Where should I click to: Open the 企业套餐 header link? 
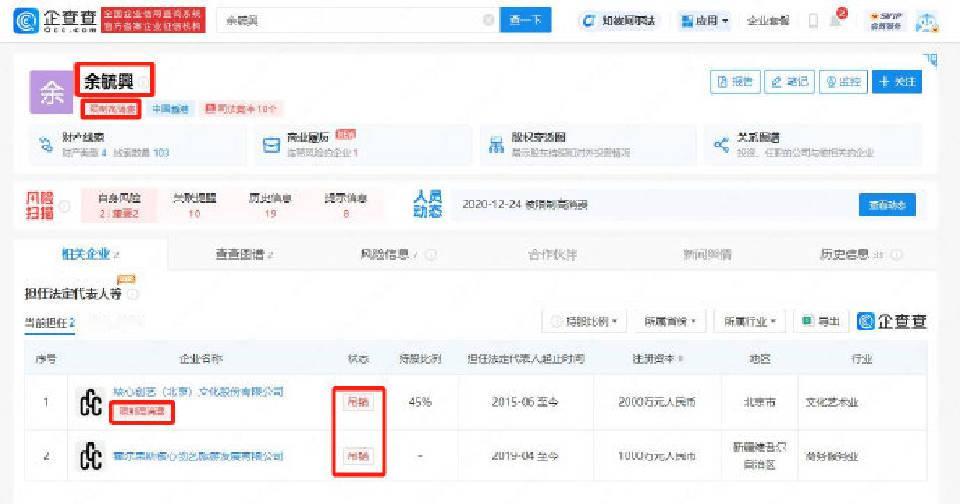(x=768, y=20)
